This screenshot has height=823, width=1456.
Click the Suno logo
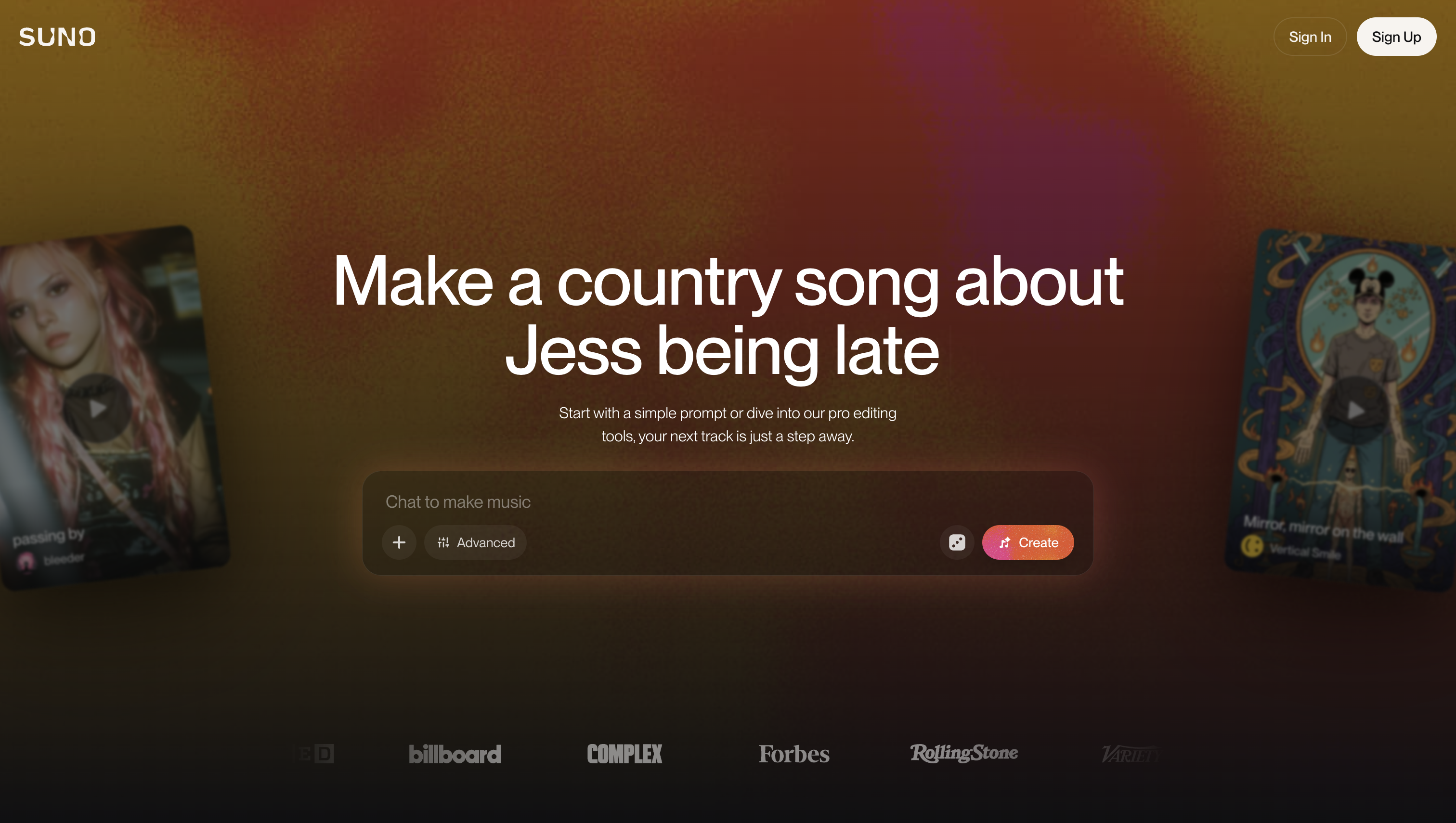57,37
